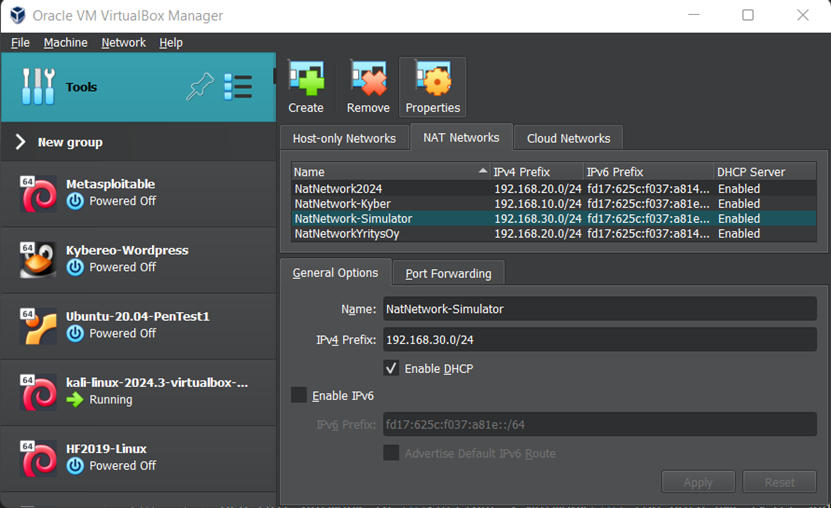Check the Enable IPv6 checkbox
Viewport: 831px width, 508px height.
pyautogui.click(x=299, y=395)
